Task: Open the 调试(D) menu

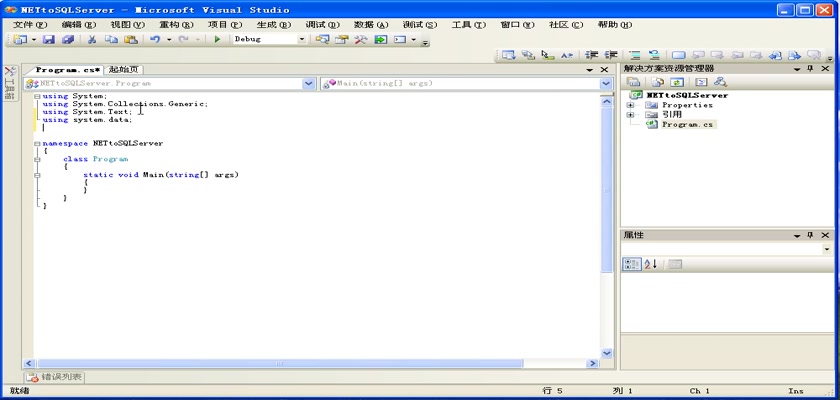Action: coord(322,25)
